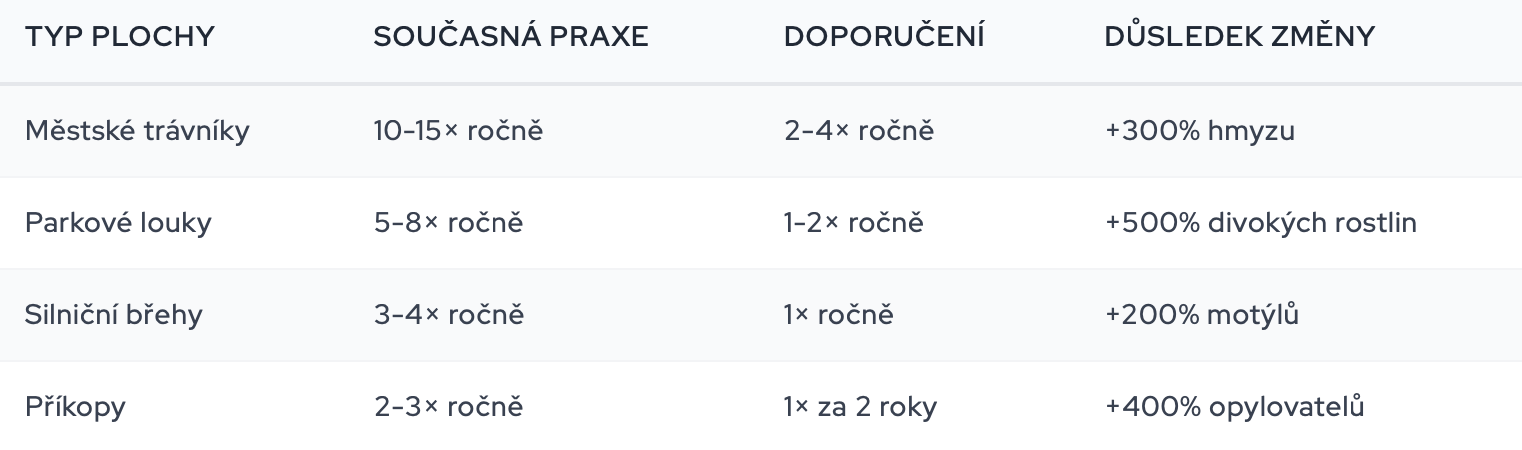Click the +500% divokých rostlin cell
The image size is (1522, 450).
(1260, 222)
